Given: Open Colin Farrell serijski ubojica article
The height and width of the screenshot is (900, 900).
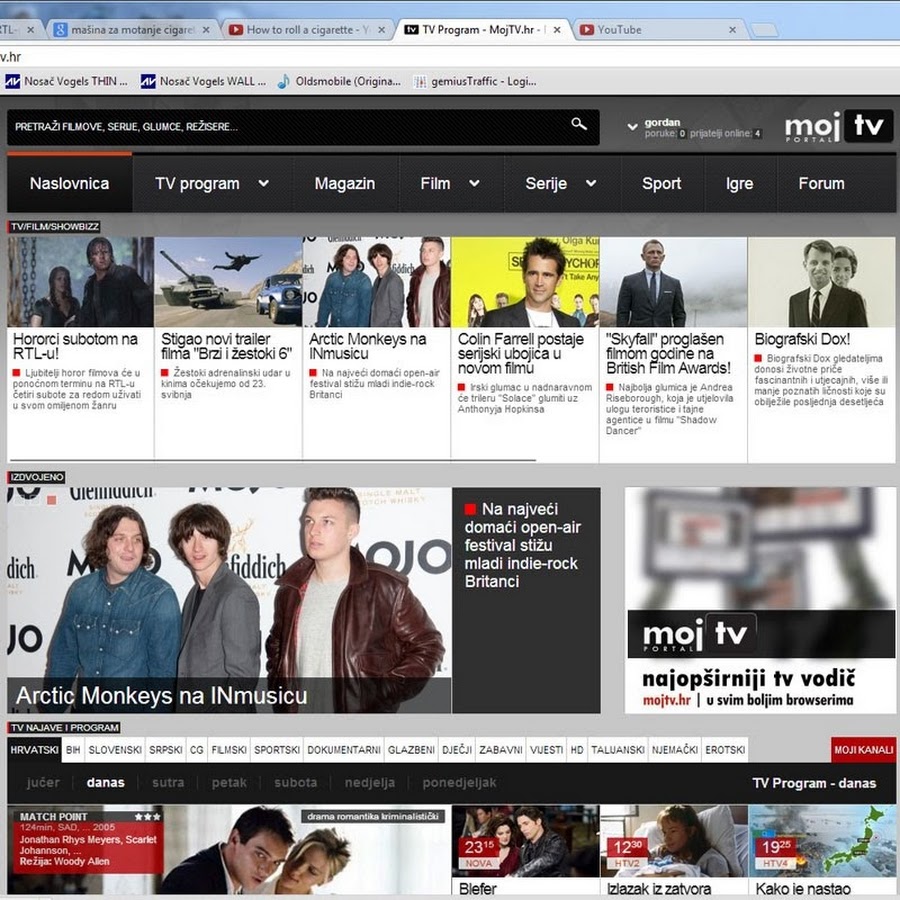Looking at the screenshot, I should pyautogui.click(x=521, y=354).
